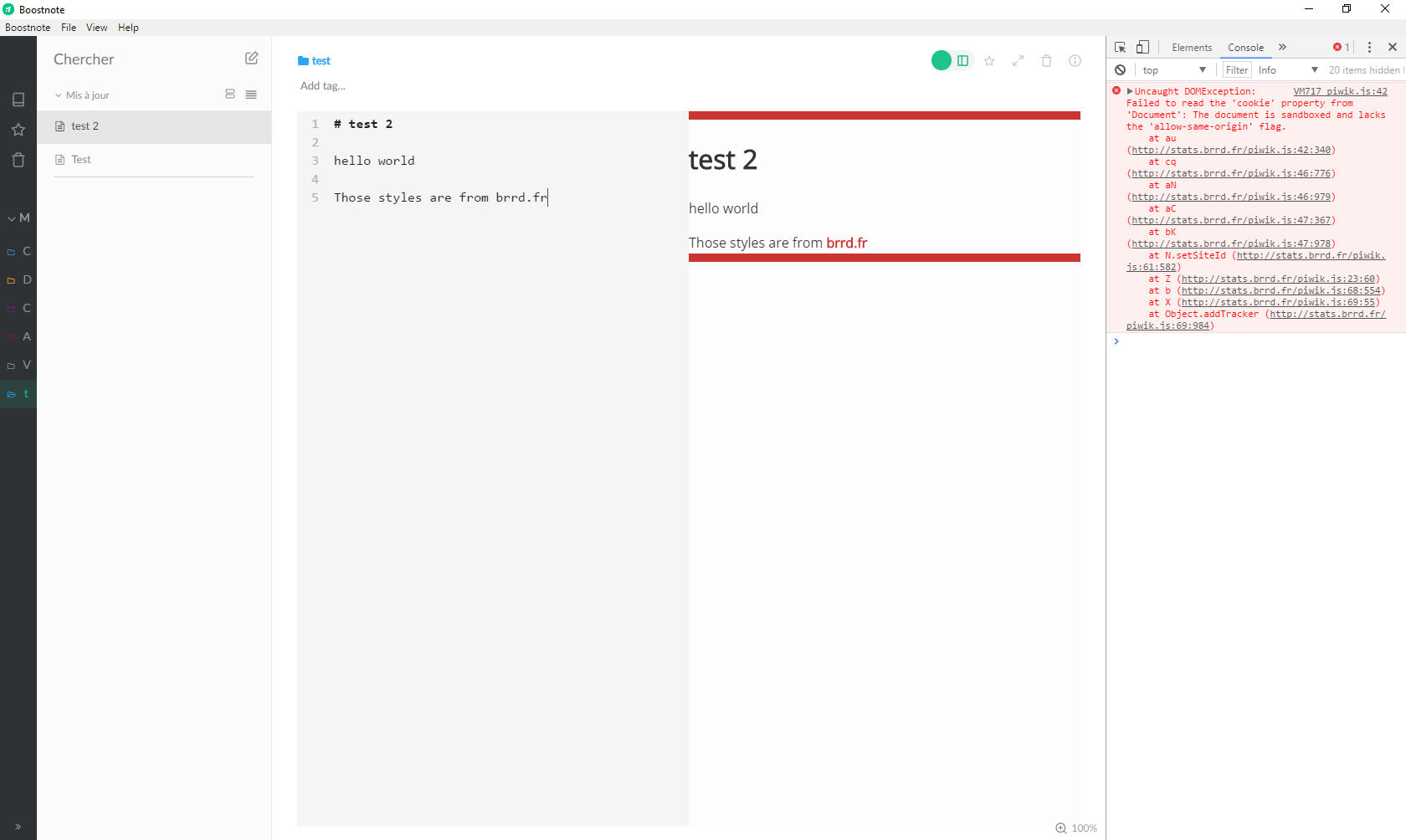Screen dimensions: 1406x840
Task: Open the Info log level dropdown
Action: tap(1288, 70)
